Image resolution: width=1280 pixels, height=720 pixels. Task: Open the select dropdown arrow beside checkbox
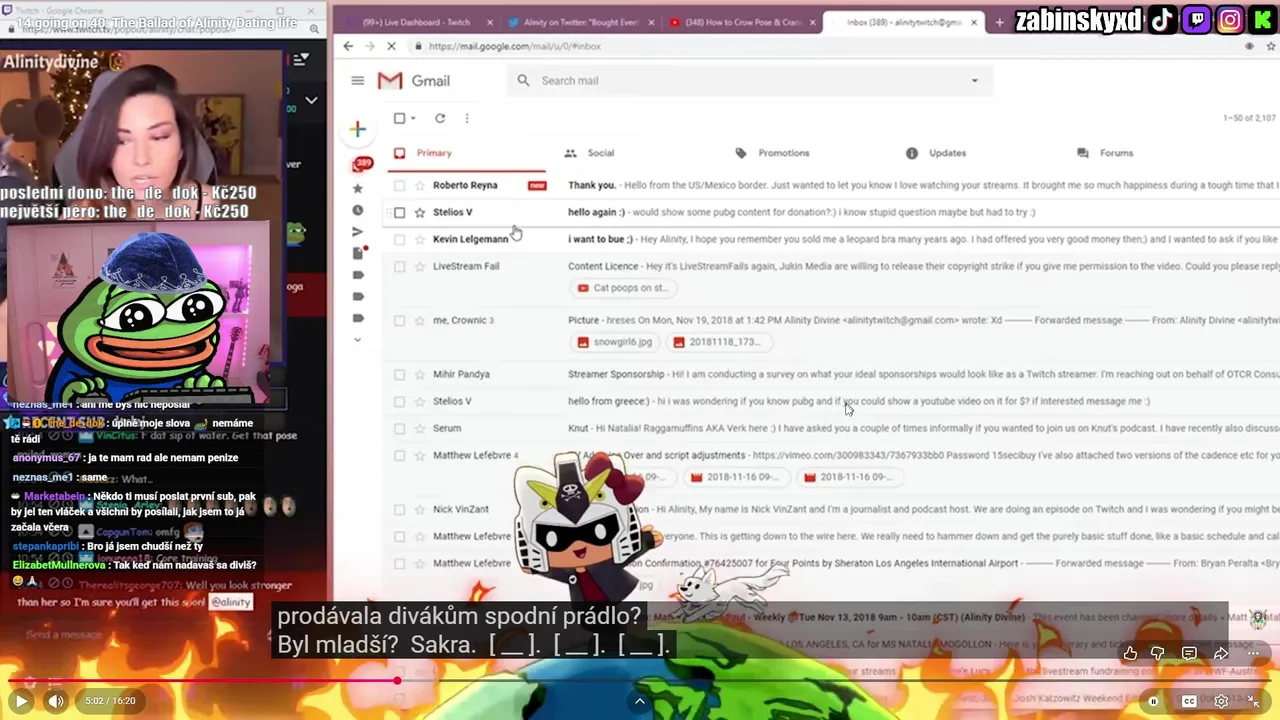tap(413, 118)
